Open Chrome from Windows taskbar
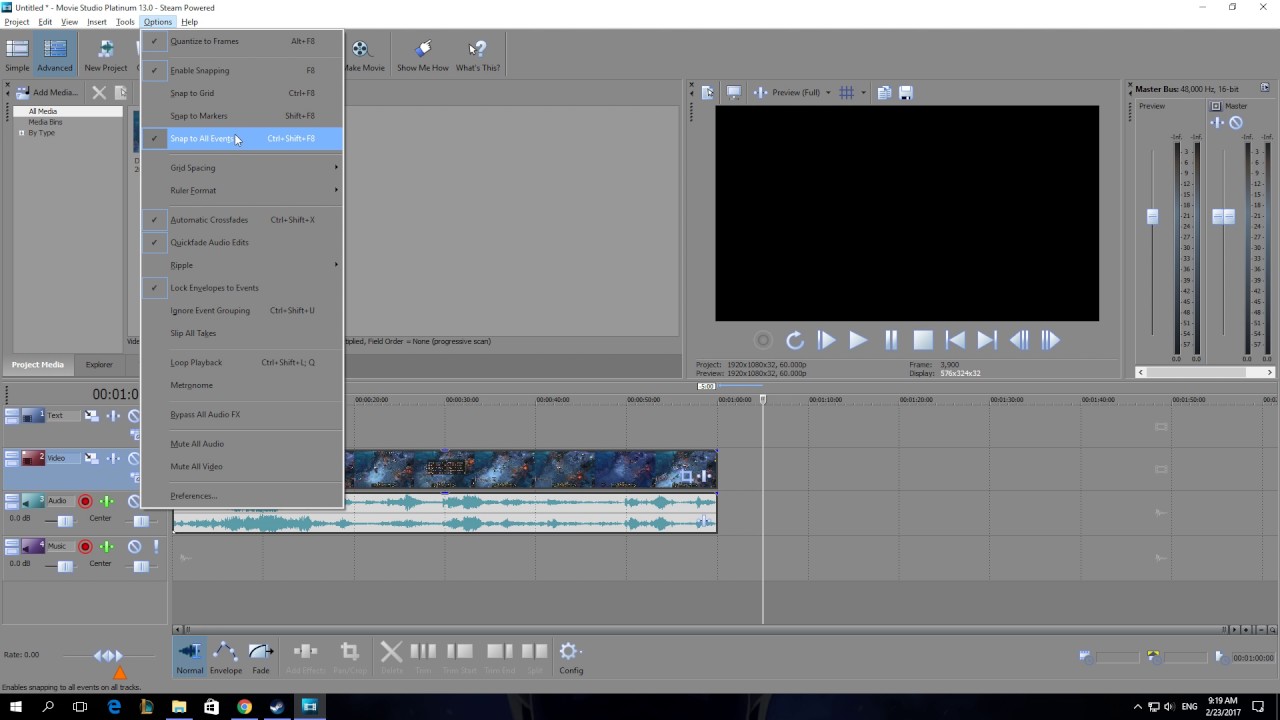The height and width of the screenshot is (720, 1280). coord(244,707)
